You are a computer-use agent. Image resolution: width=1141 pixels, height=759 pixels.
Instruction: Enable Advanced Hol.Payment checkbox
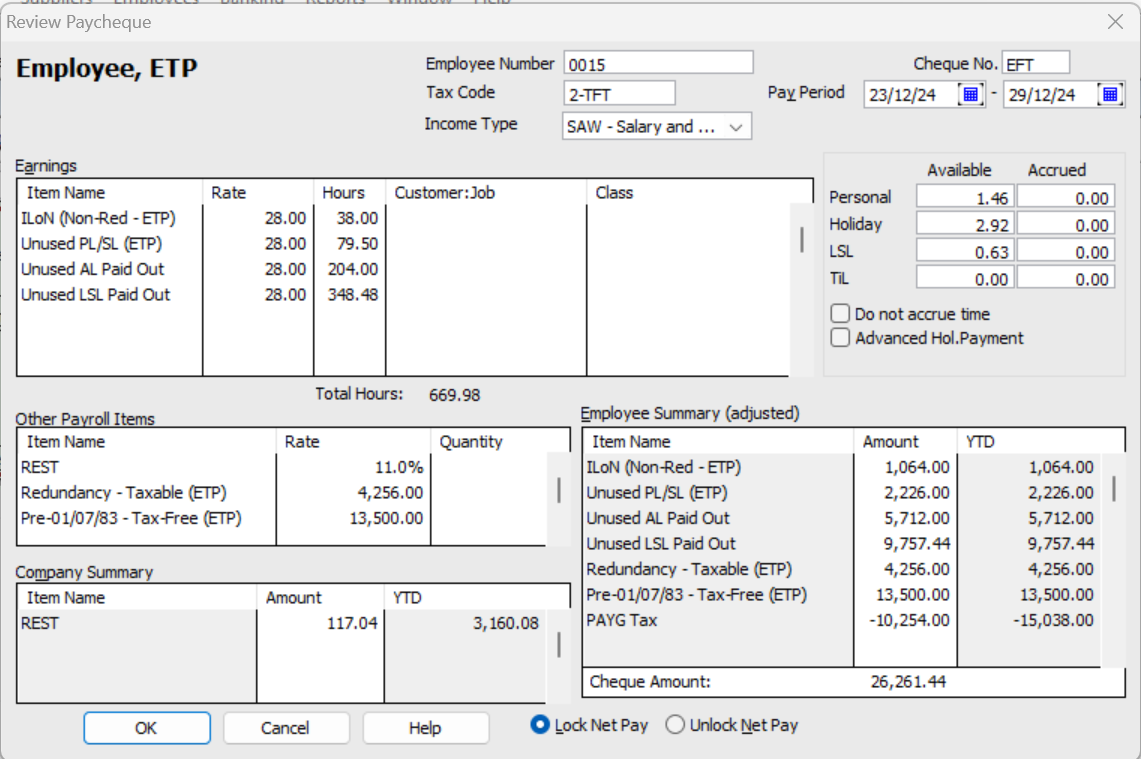[x=840, y=338]
